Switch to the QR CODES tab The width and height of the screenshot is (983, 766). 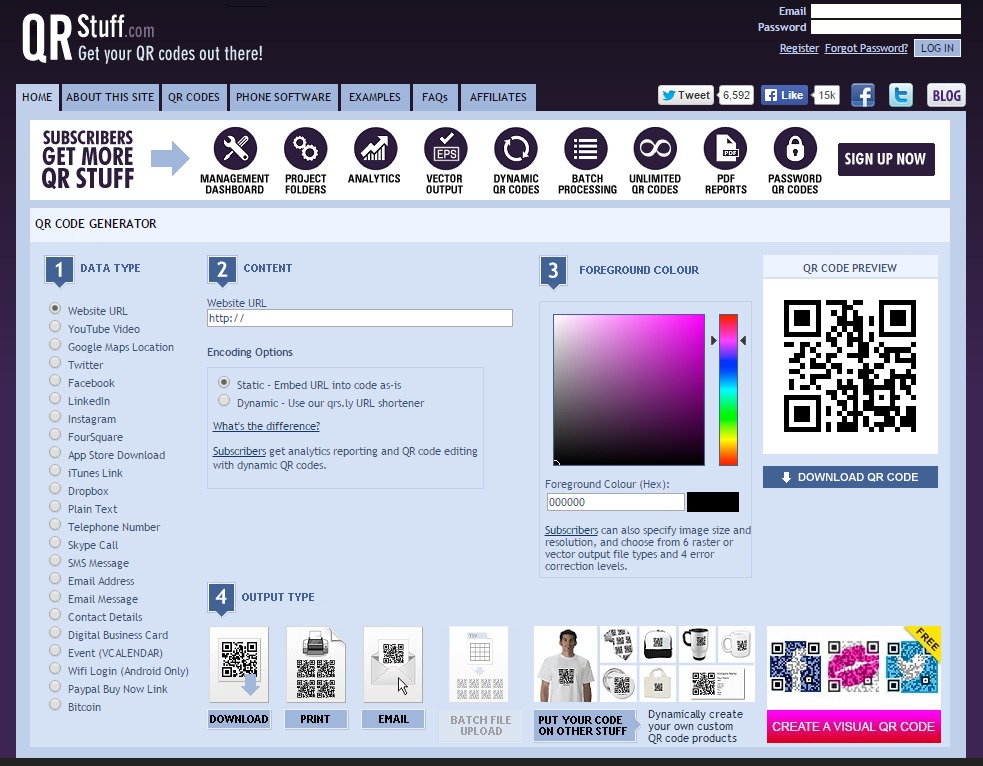click(x=194, y=97)
